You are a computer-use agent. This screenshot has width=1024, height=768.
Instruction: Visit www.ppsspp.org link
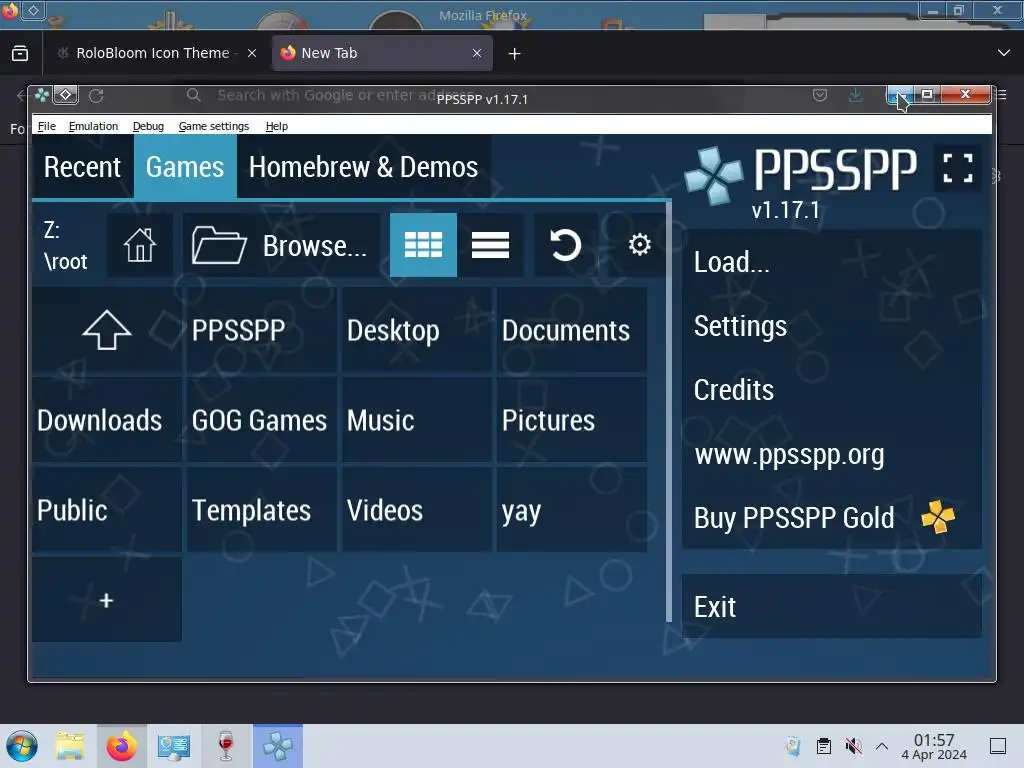point(831,454)
